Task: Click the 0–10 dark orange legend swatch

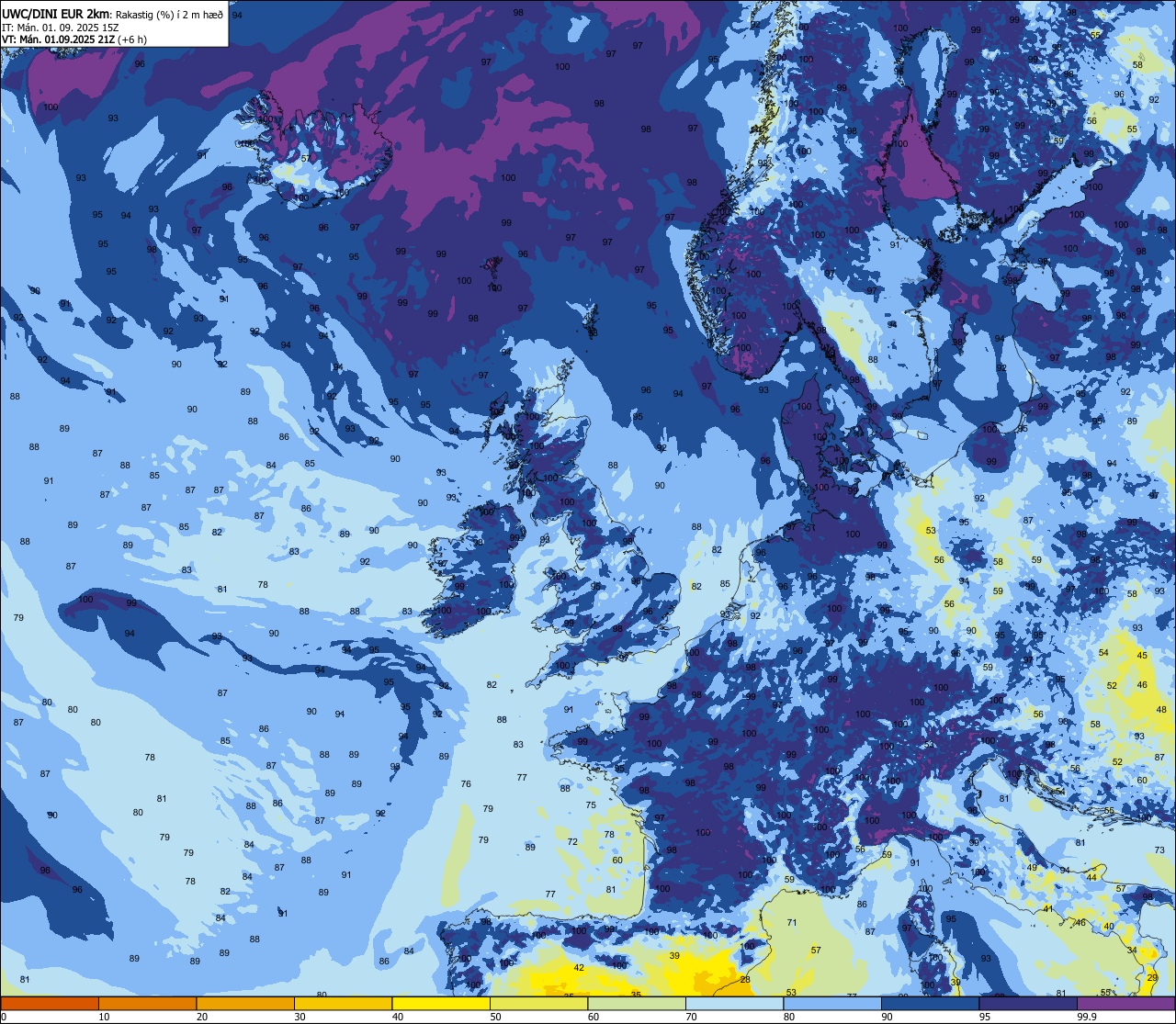Action: pyautogui.click(x=50, y=1004)
